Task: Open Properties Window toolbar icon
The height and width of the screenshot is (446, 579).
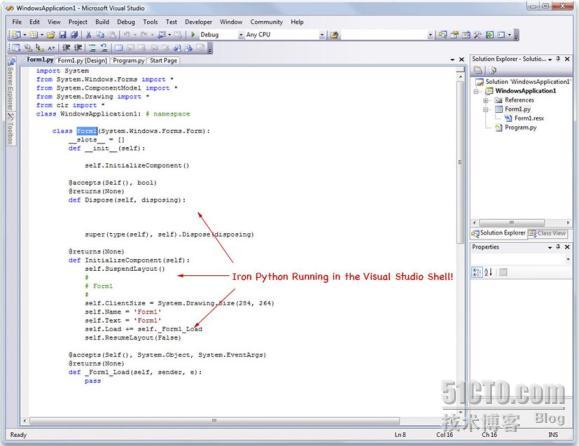Action: 455,35
